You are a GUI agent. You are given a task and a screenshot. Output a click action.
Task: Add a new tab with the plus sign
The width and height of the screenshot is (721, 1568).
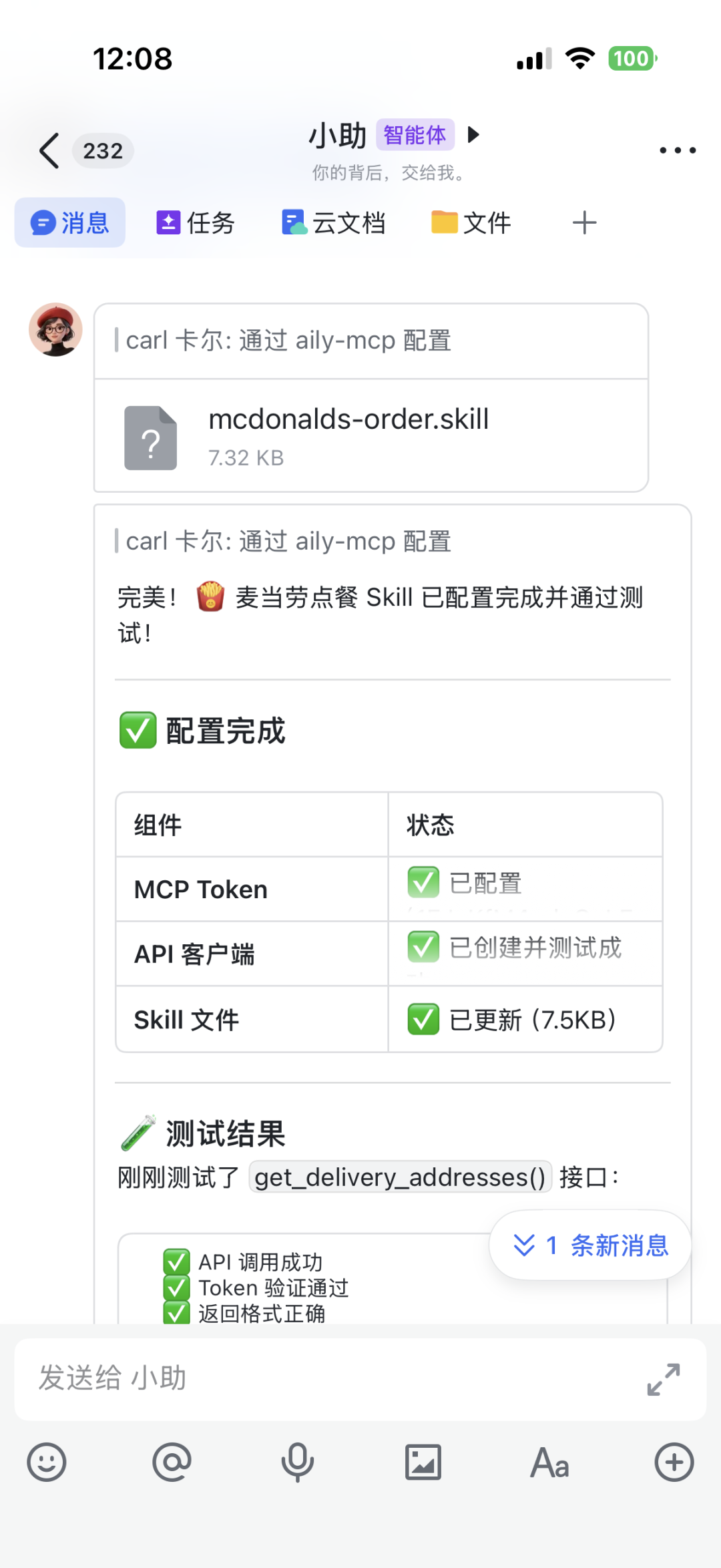583,222
